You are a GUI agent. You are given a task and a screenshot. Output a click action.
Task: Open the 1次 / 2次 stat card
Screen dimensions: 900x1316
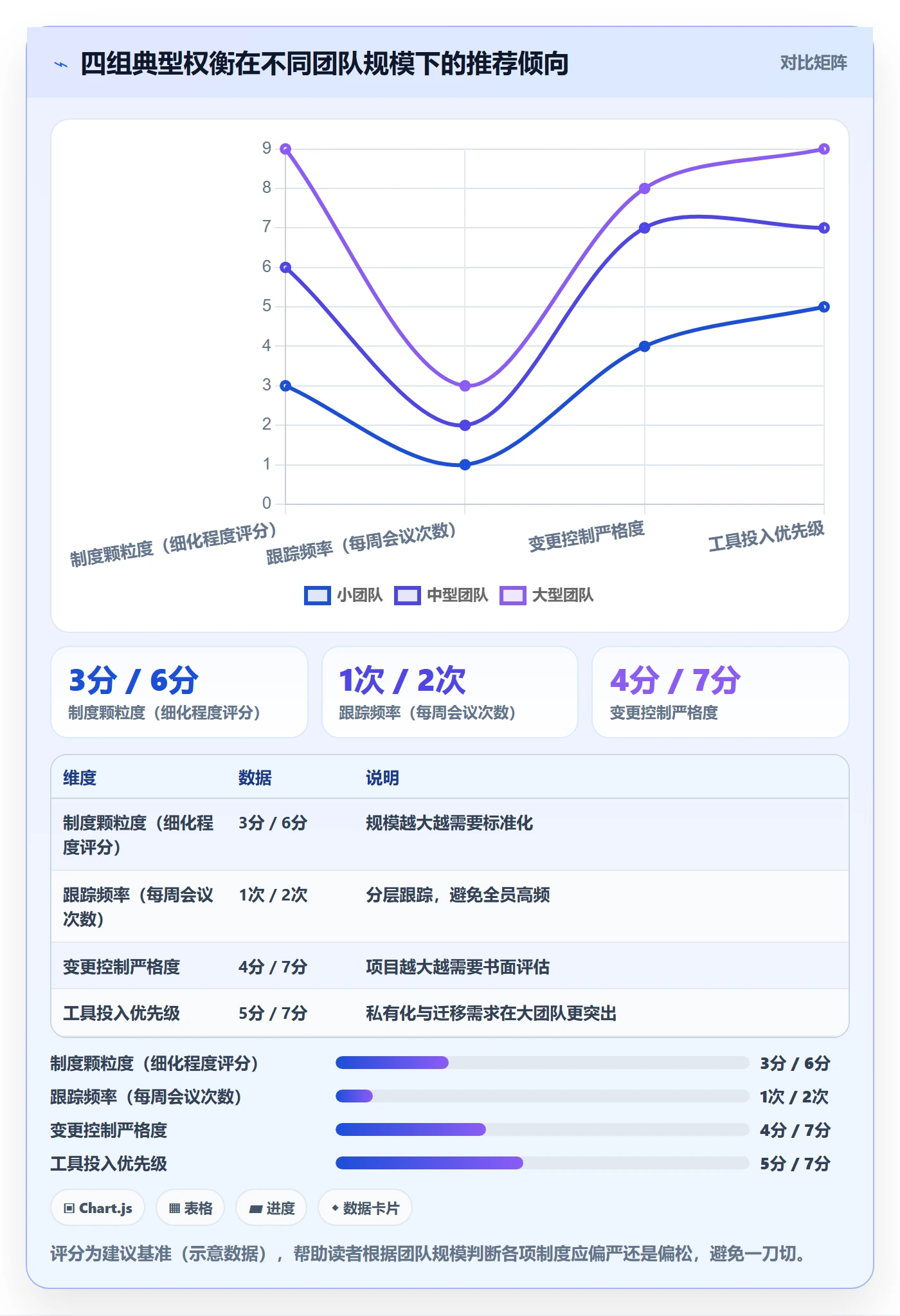450,692
